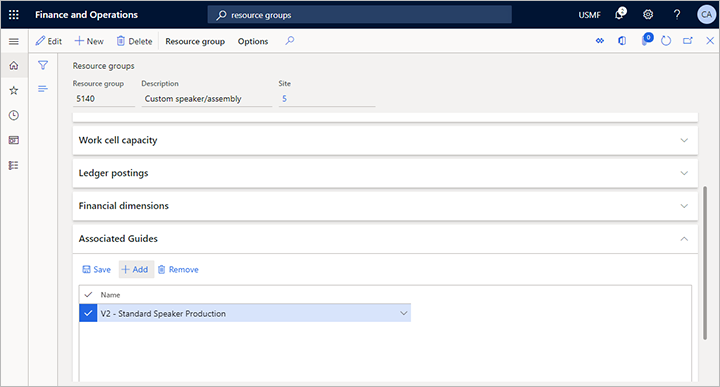Select V2 - Standard Speaker Production text
The width and height of the screenshot is (720, 387).
[x=163, y=314]
